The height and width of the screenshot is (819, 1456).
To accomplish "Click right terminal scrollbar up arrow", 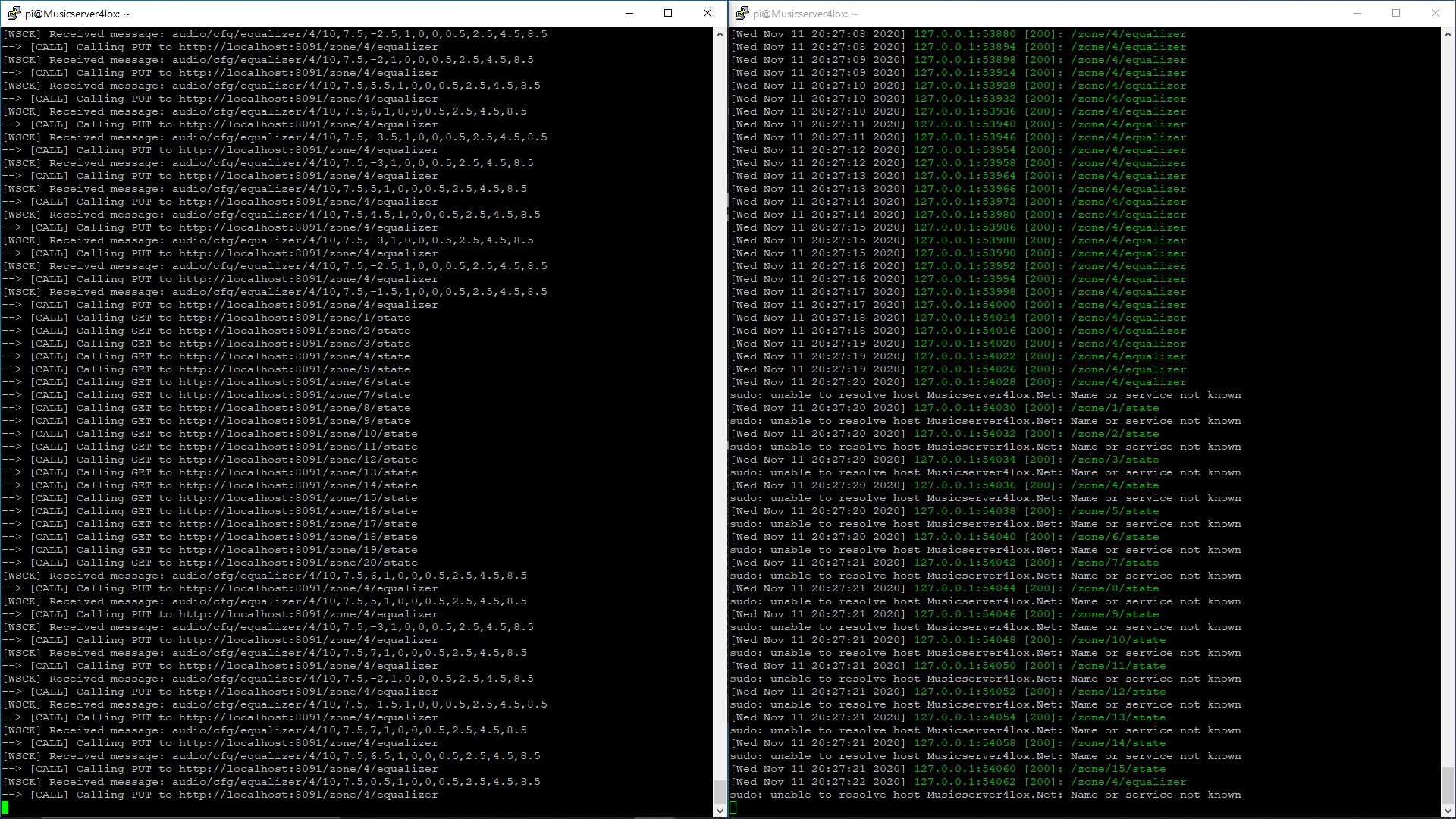I will click(1448, 34).
